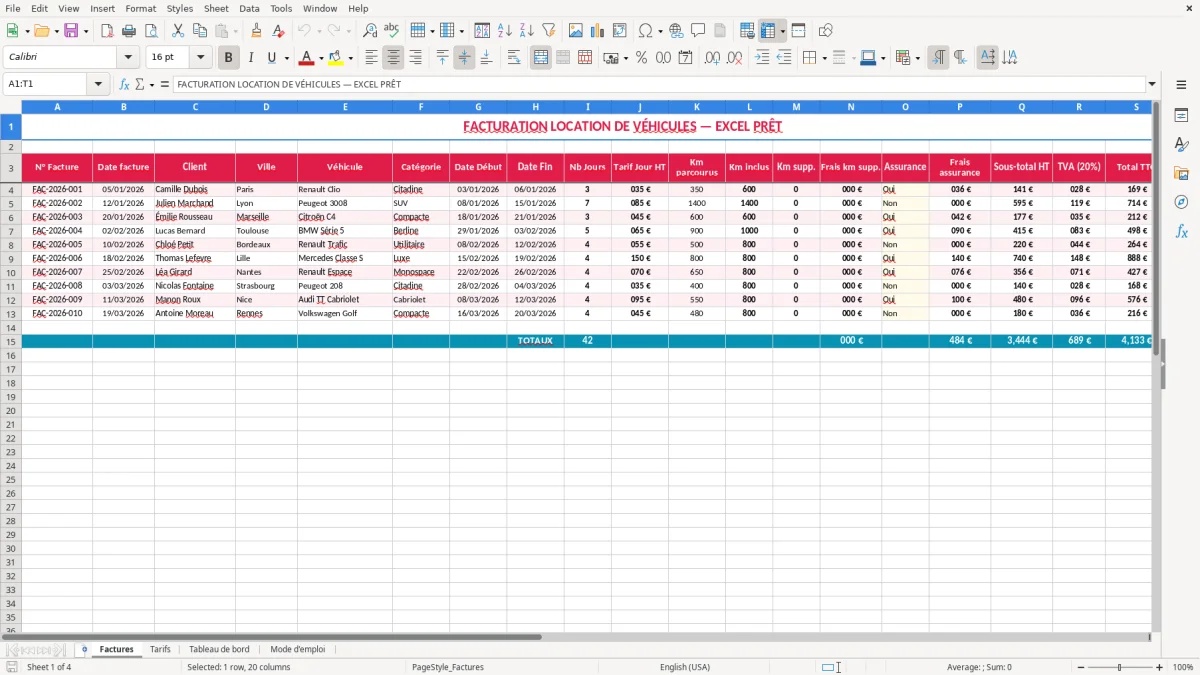
Task: Toggle Bold formatting
Action: [x=228, y=58]
